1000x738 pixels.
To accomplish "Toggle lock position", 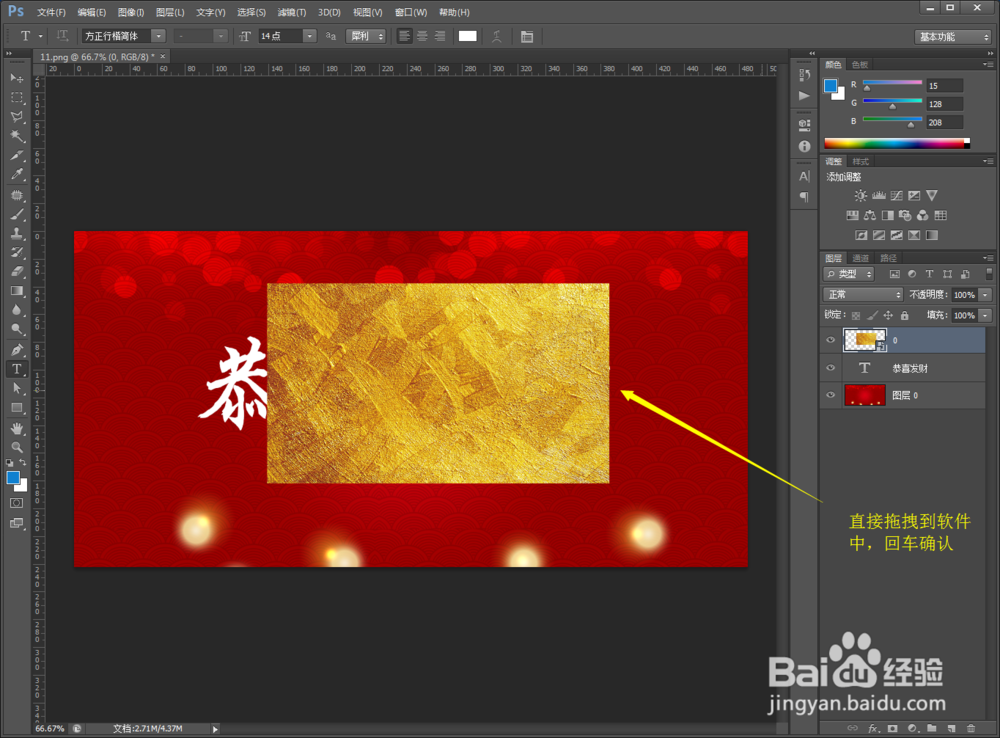I will (888, 315).
